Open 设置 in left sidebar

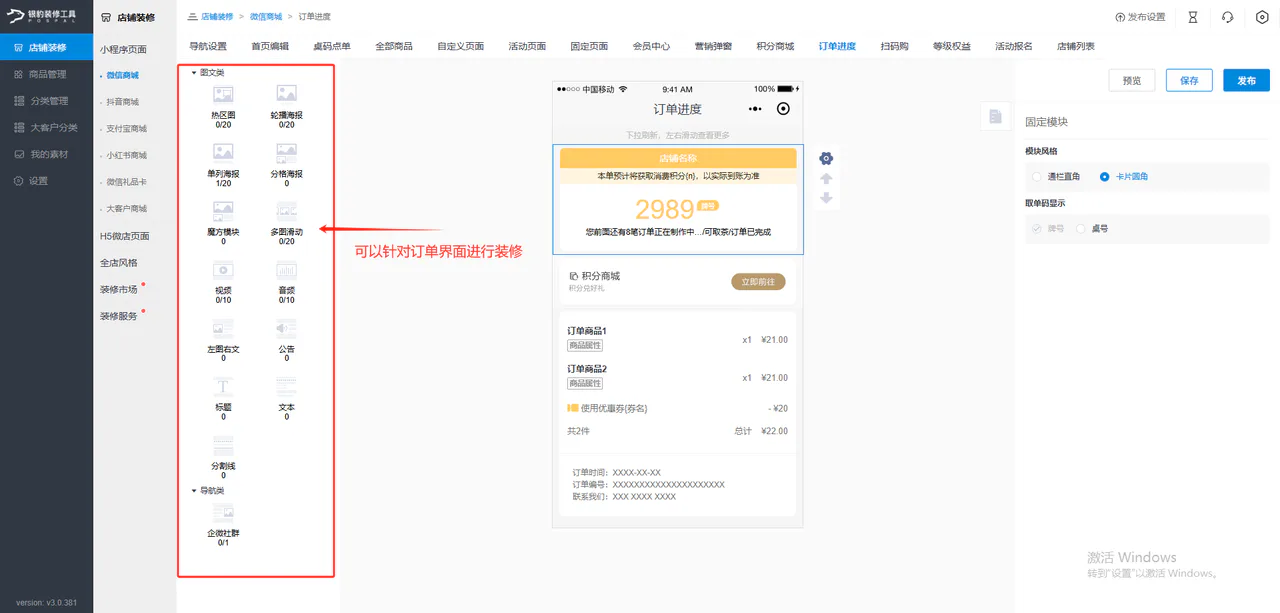(47, 181)
